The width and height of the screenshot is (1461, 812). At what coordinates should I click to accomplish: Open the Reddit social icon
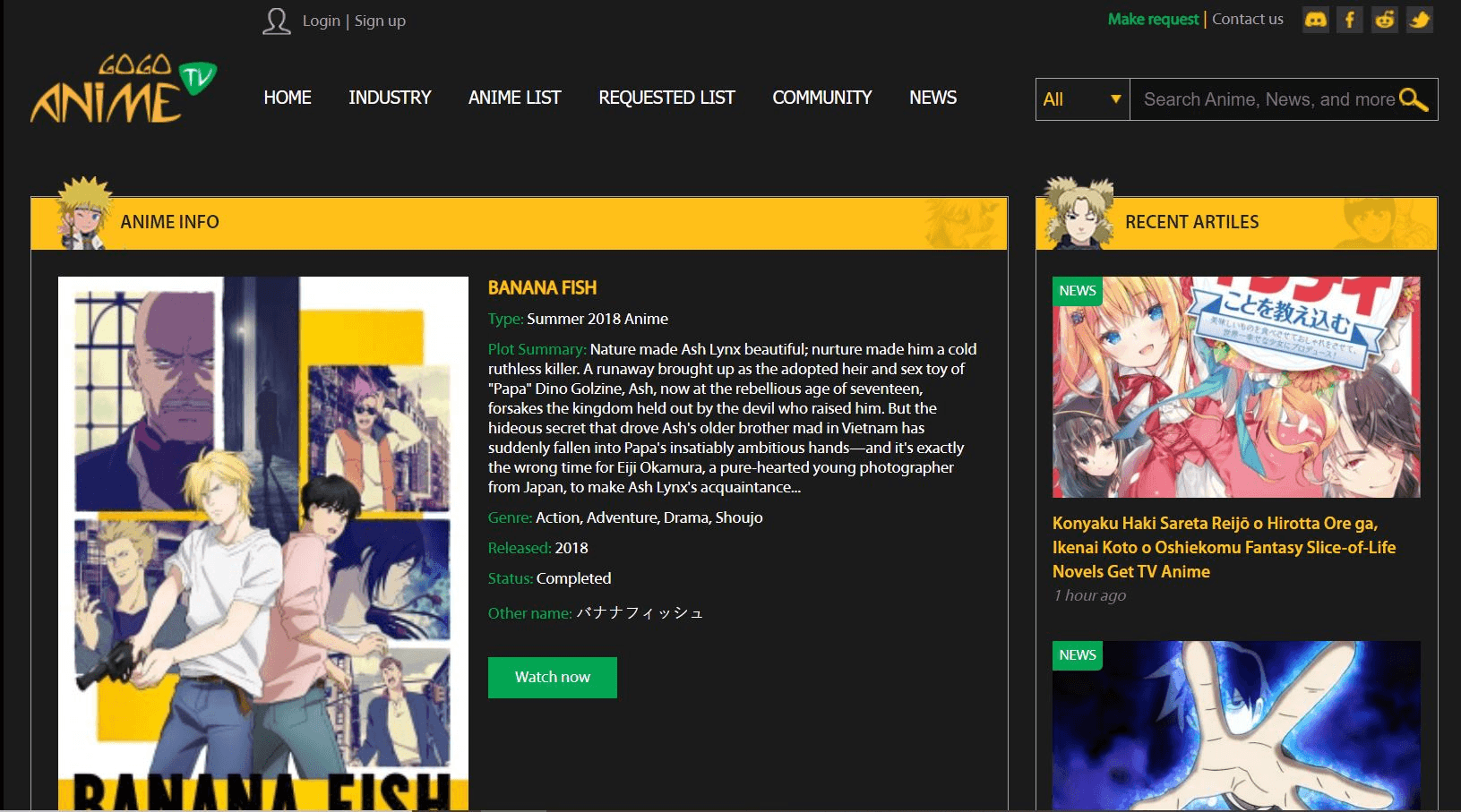[1385, 20]
